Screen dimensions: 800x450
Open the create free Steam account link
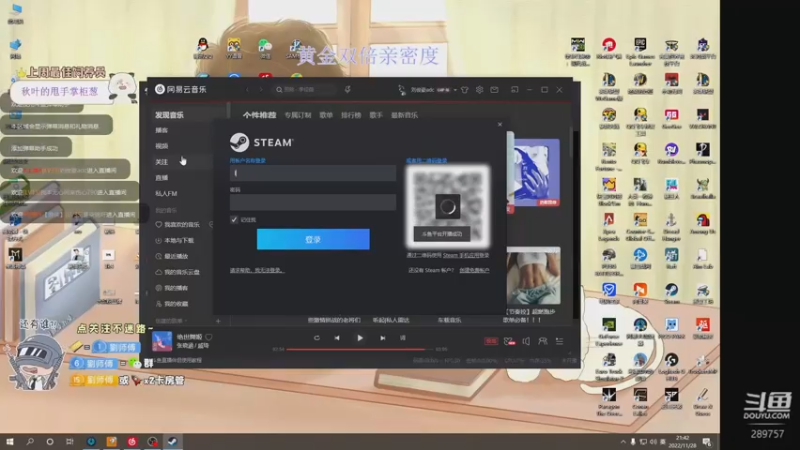tap(474, 270)
